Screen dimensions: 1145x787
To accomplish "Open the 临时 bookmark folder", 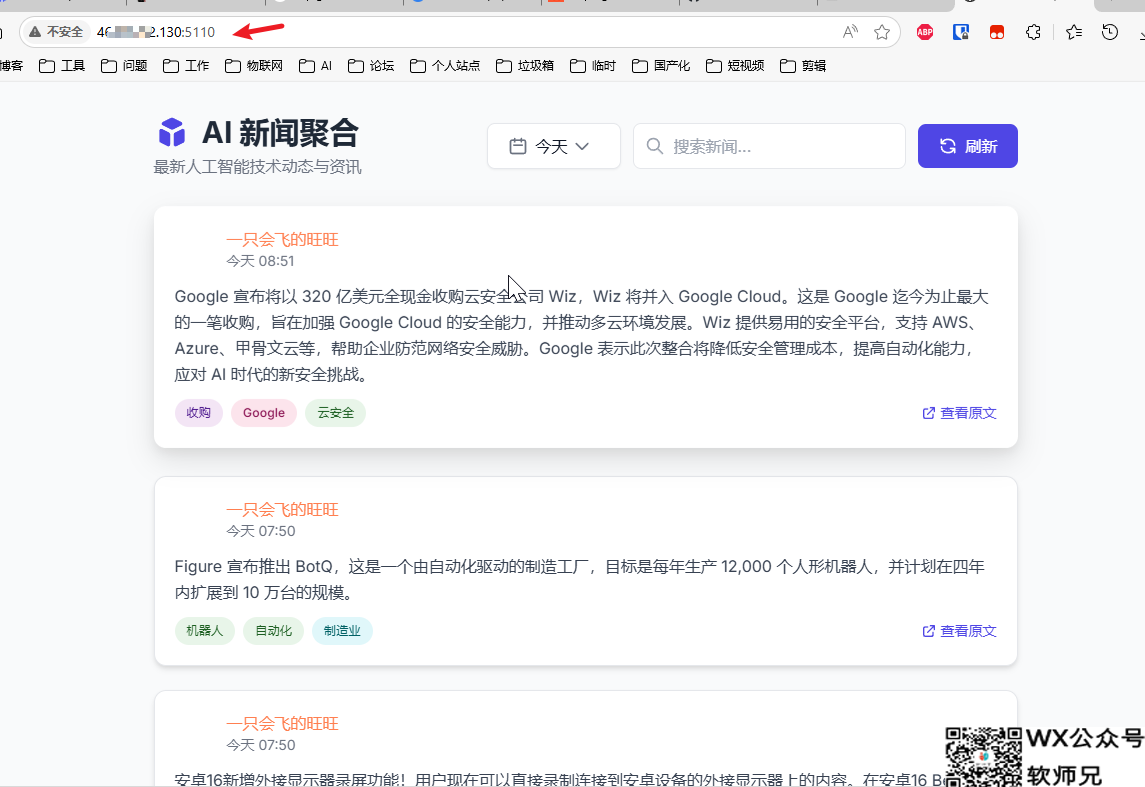I will pos(593,66).
